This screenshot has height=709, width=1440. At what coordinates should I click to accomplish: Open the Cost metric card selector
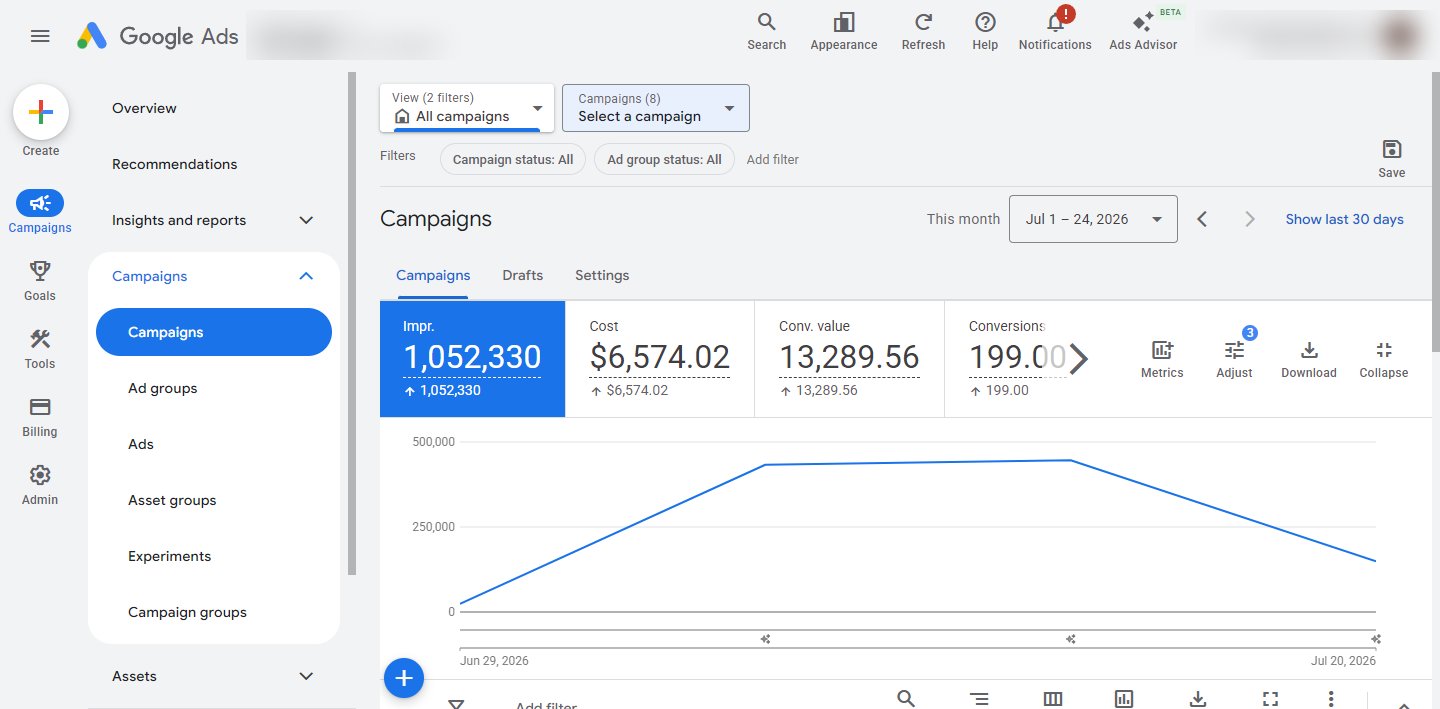pyautogui.click(x=660, y=358)
